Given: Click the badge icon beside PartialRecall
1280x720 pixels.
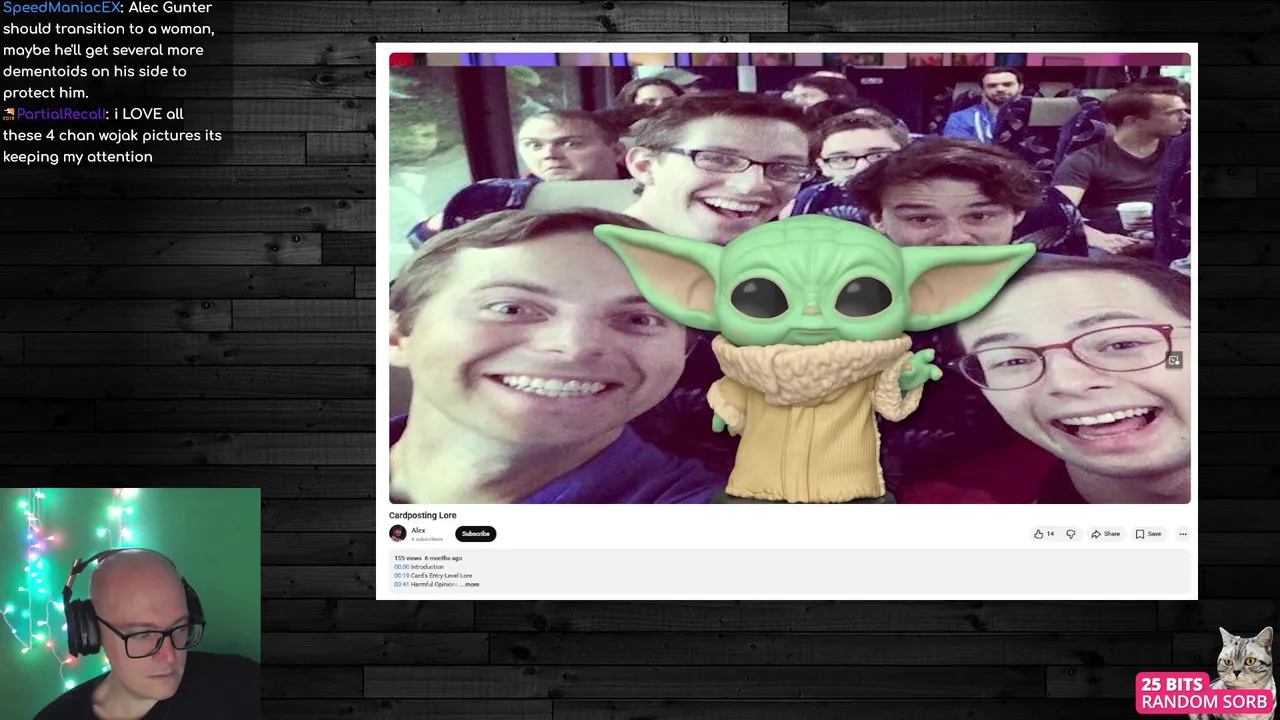Looking at the screenshot, I should pyautogui.click(x=8, y=115).
